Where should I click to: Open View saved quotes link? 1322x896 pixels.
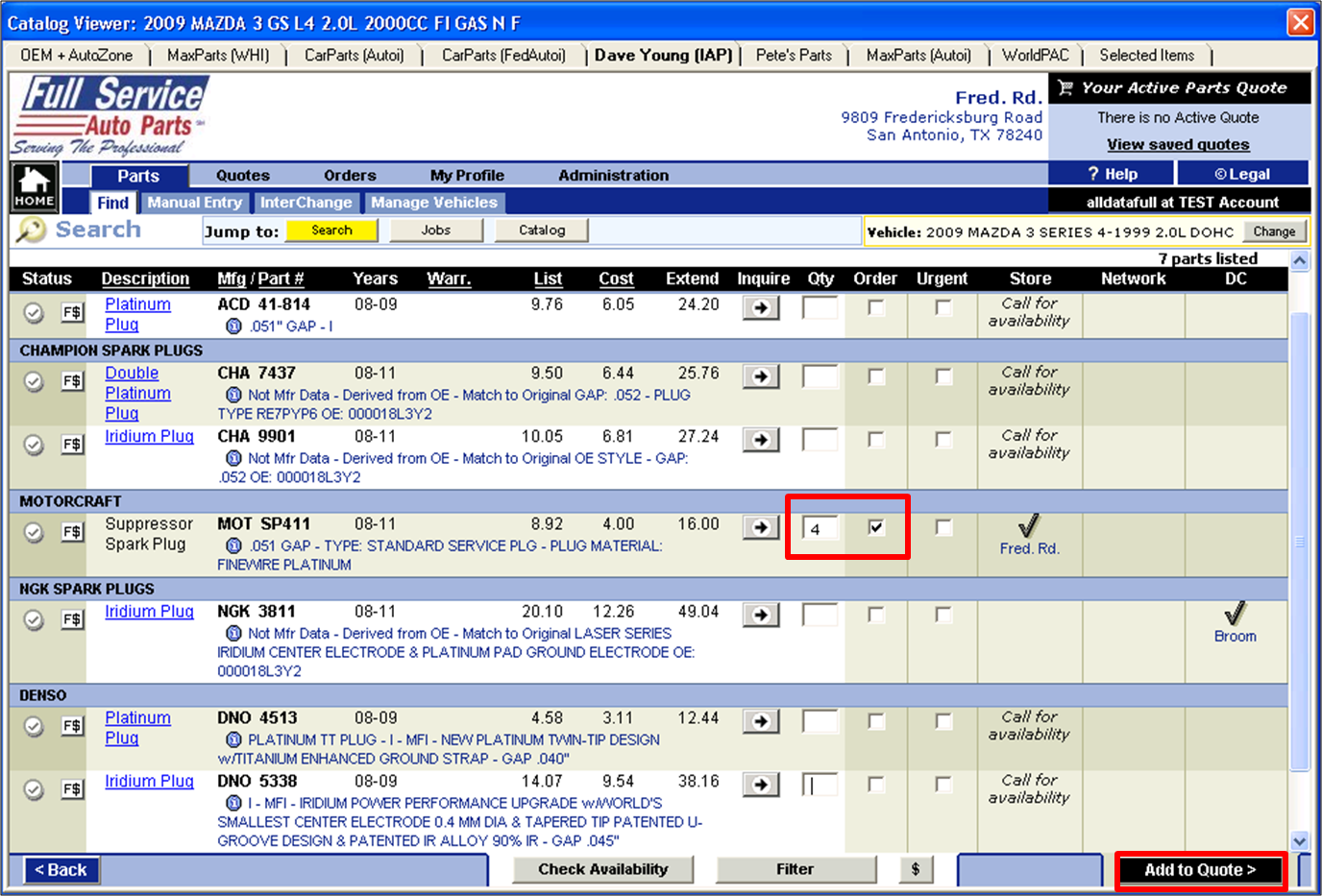click(x=1178, y=145)
